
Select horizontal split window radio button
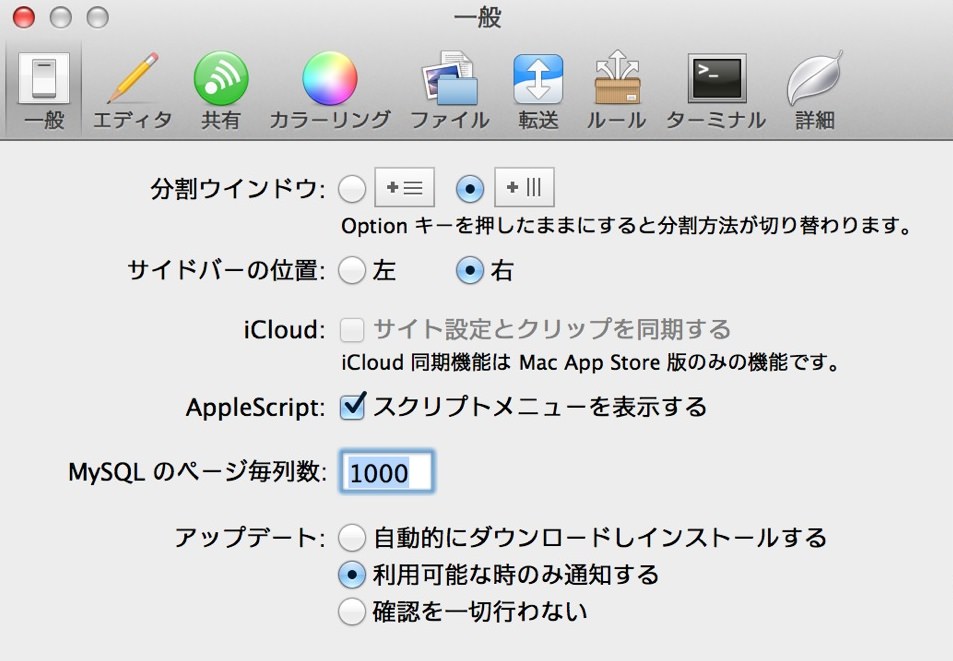[x=352, y=188]
